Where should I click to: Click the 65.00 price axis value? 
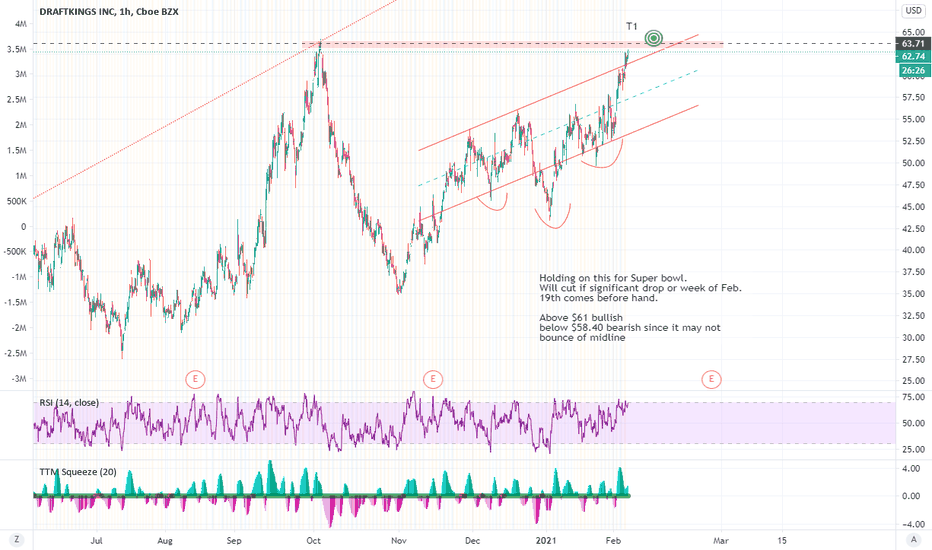(x=913, y=32)
